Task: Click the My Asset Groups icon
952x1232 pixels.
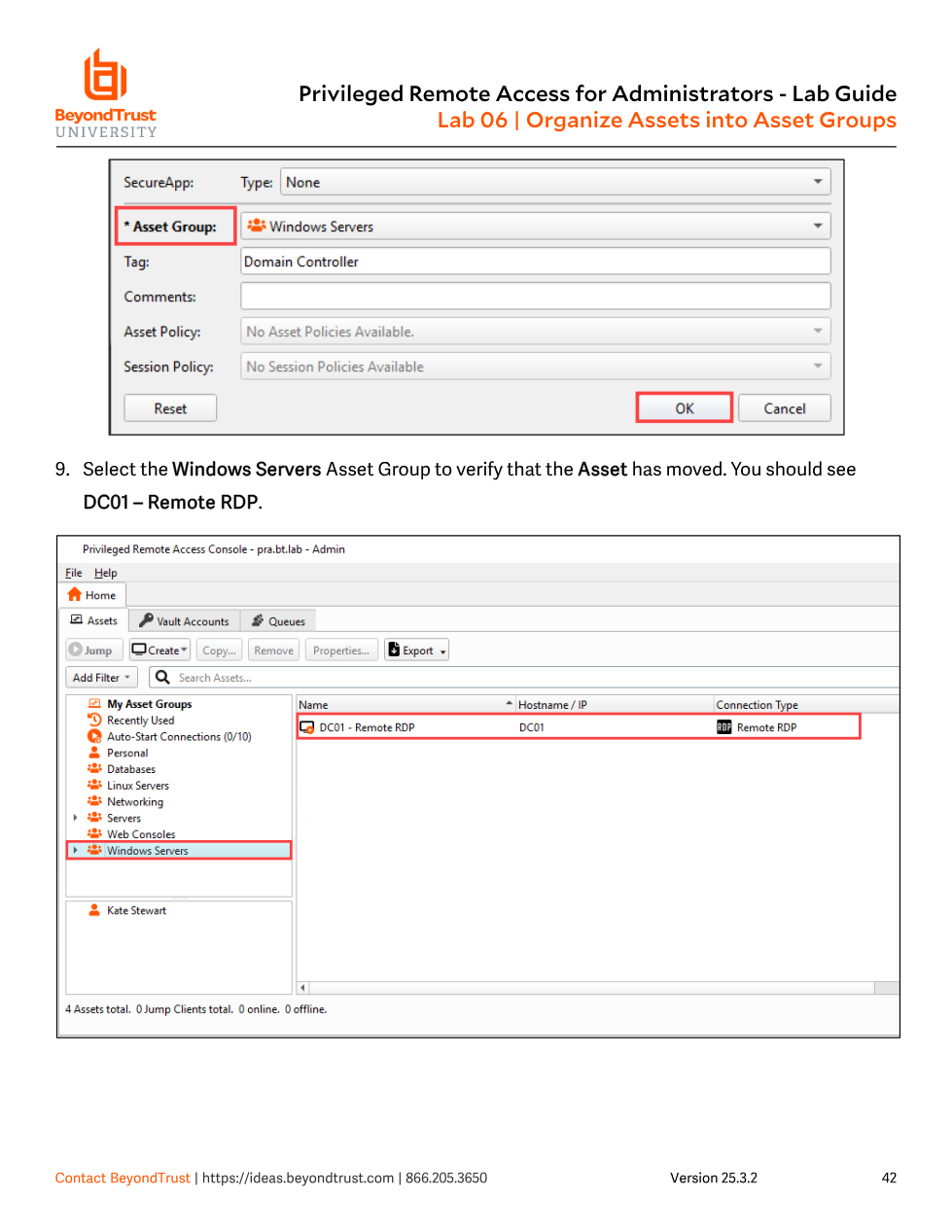Action: tap(94, 703)
